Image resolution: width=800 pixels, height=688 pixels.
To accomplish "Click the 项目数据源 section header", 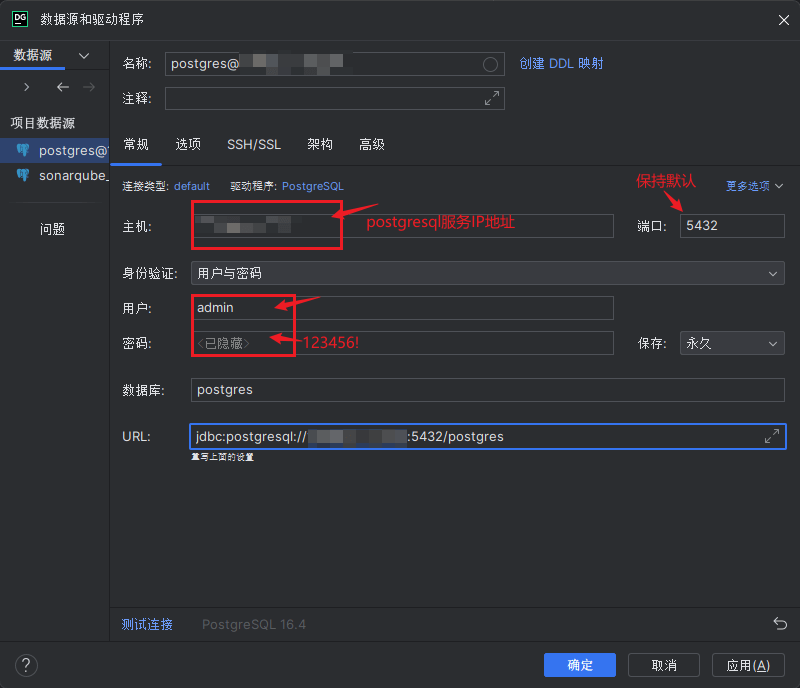I will click(x=43, y=123).
